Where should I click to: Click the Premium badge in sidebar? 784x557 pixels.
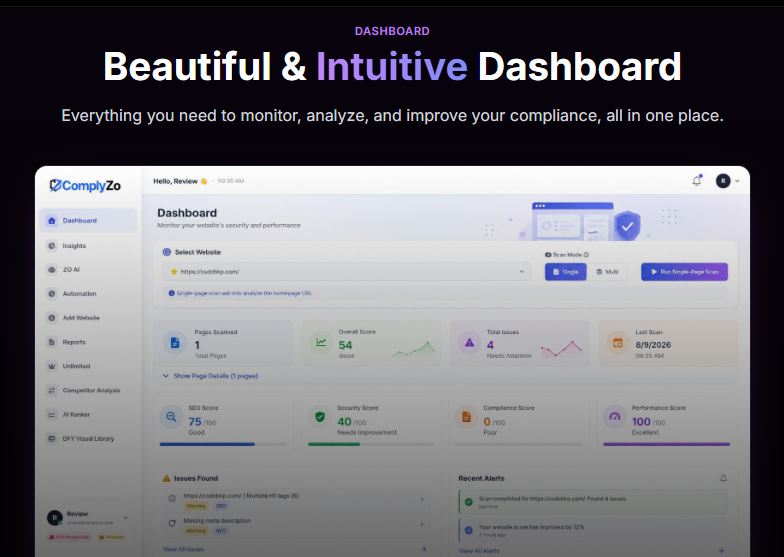[x=112, y=537]
